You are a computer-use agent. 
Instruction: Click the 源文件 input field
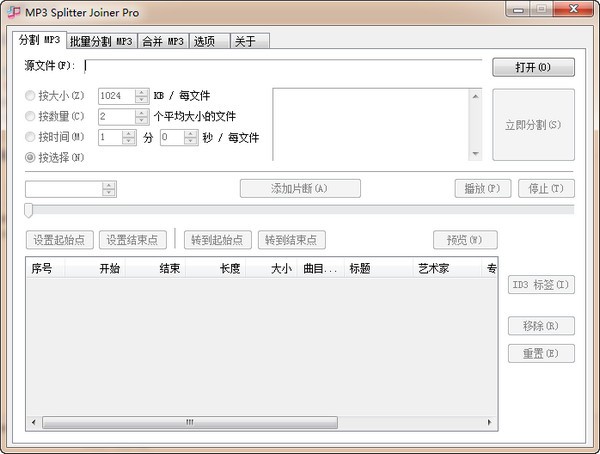click(x=283, y=66)
